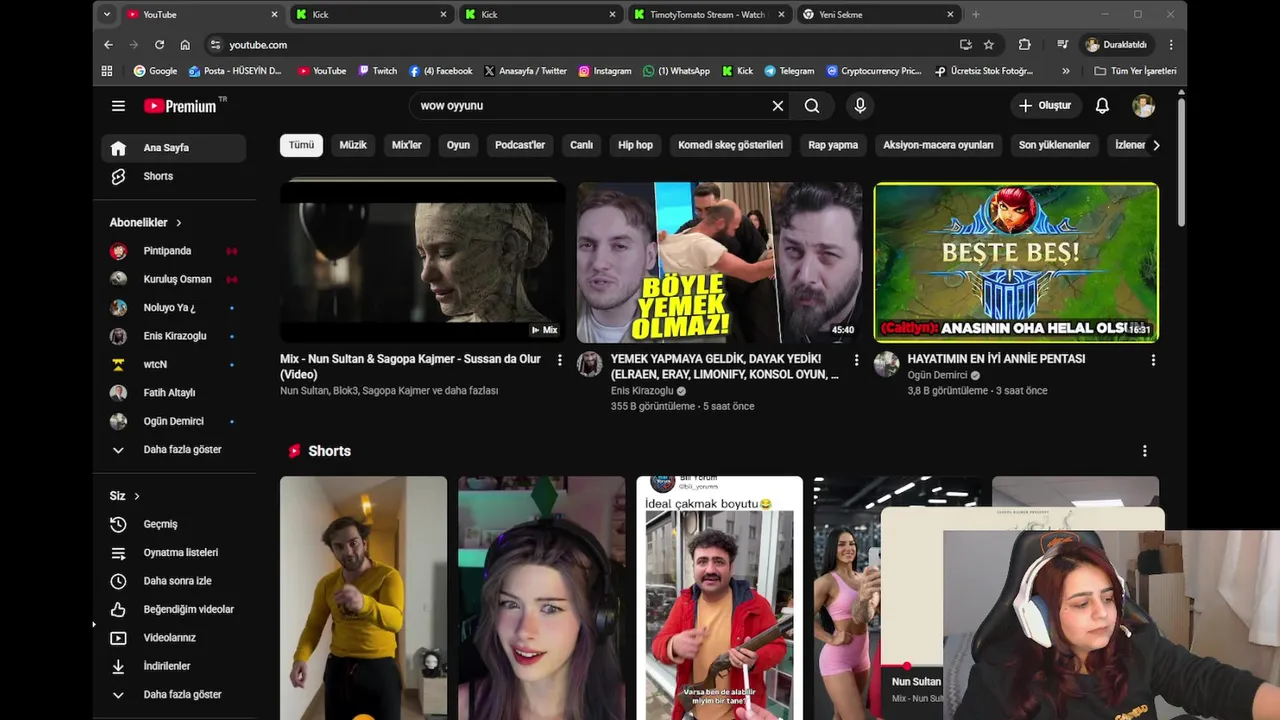
Task: Select Aksiyon-macera oyunları chip
Action: [938, 145]
